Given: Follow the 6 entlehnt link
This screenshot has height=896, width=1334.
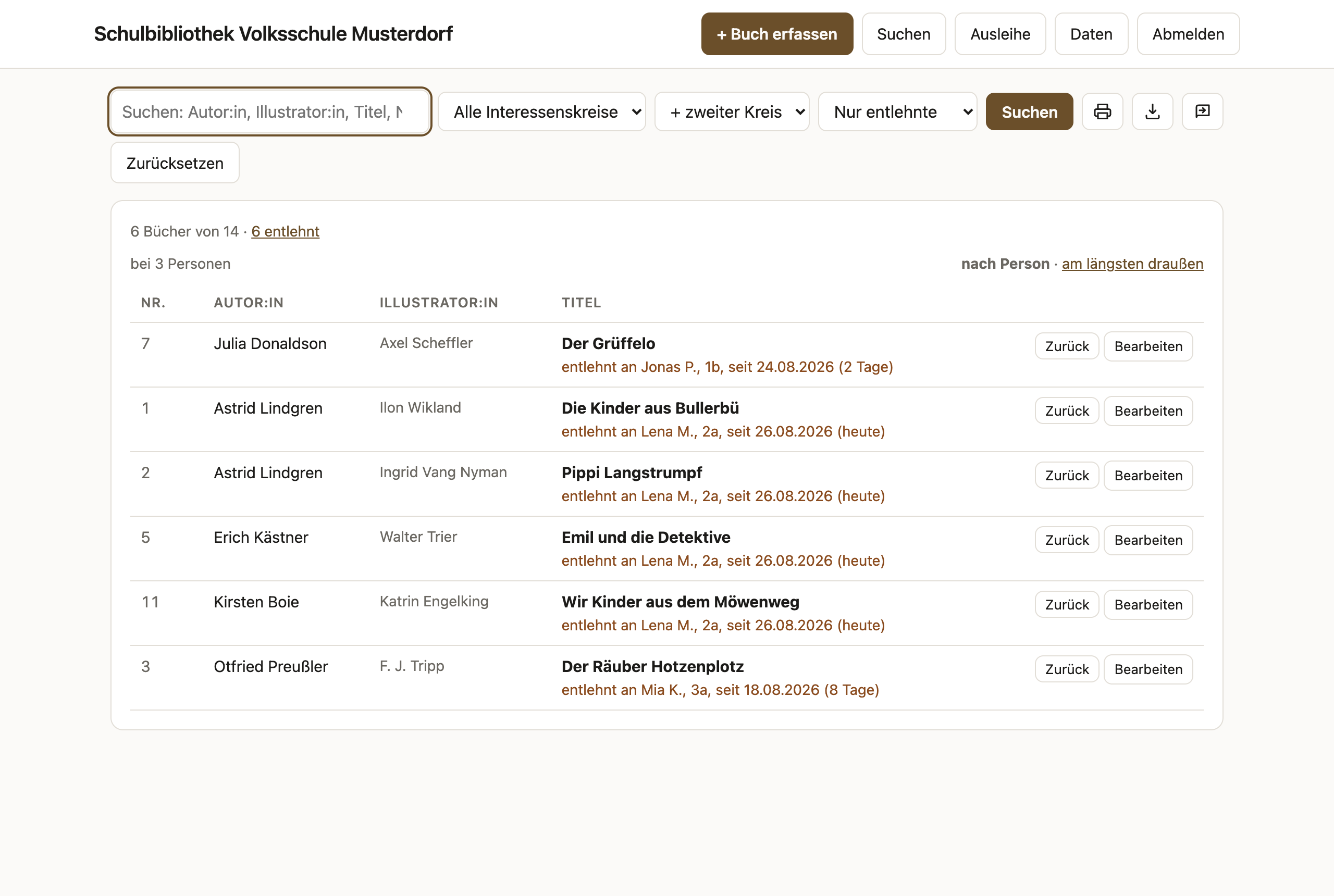Looking at the screenshot, I should coord(285,231).
